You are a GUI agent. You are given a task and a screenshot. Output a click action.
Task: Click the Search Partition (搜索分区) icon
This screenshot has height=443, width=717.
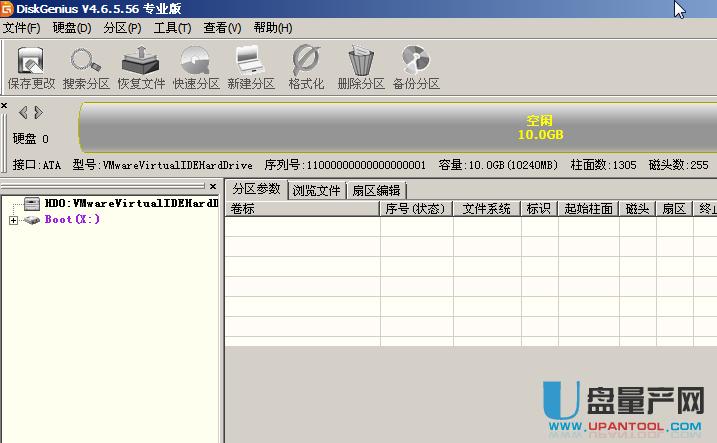(x=86, y=67)
